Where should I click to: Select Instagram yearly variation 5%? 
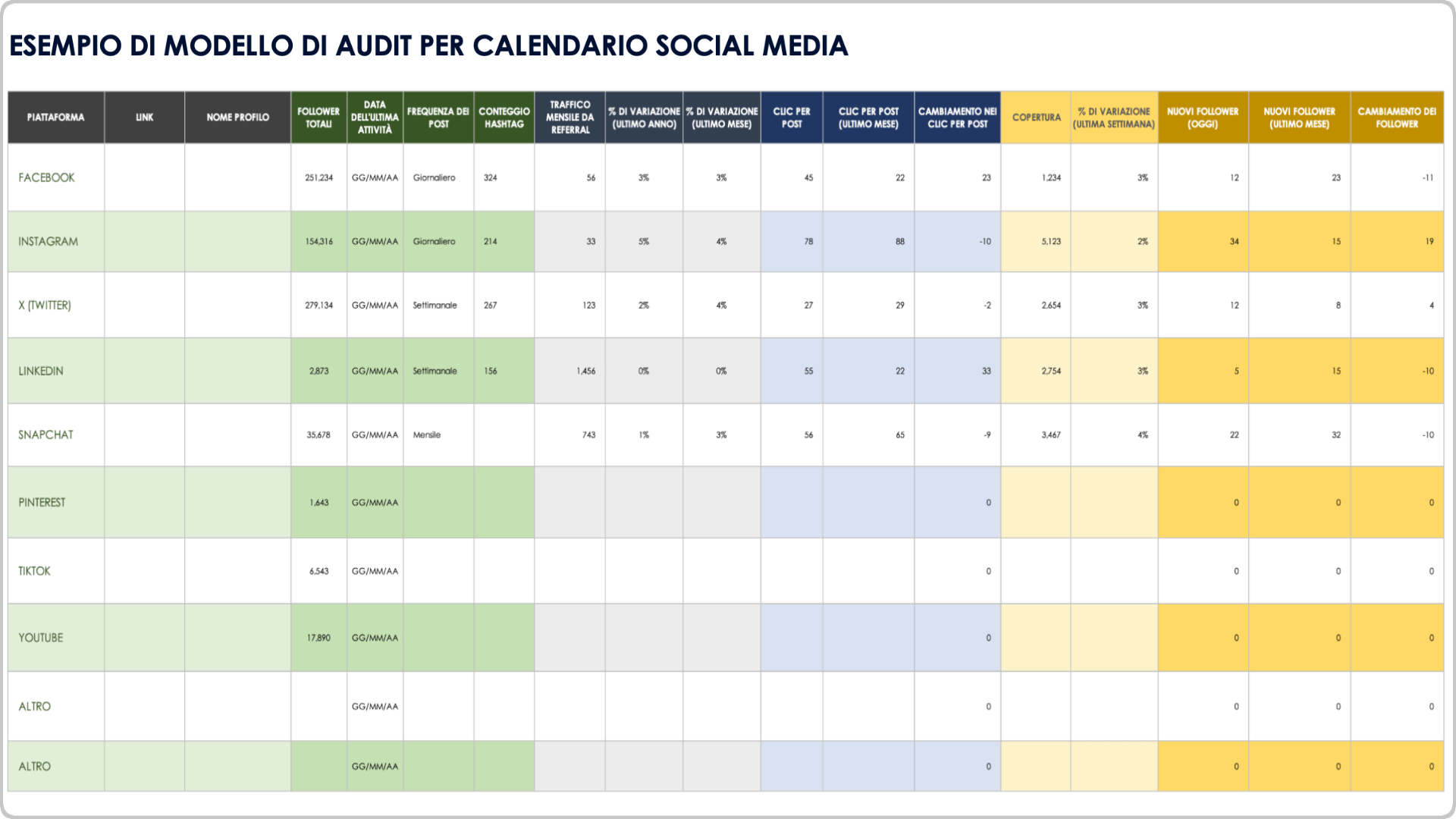pos(645,241)
